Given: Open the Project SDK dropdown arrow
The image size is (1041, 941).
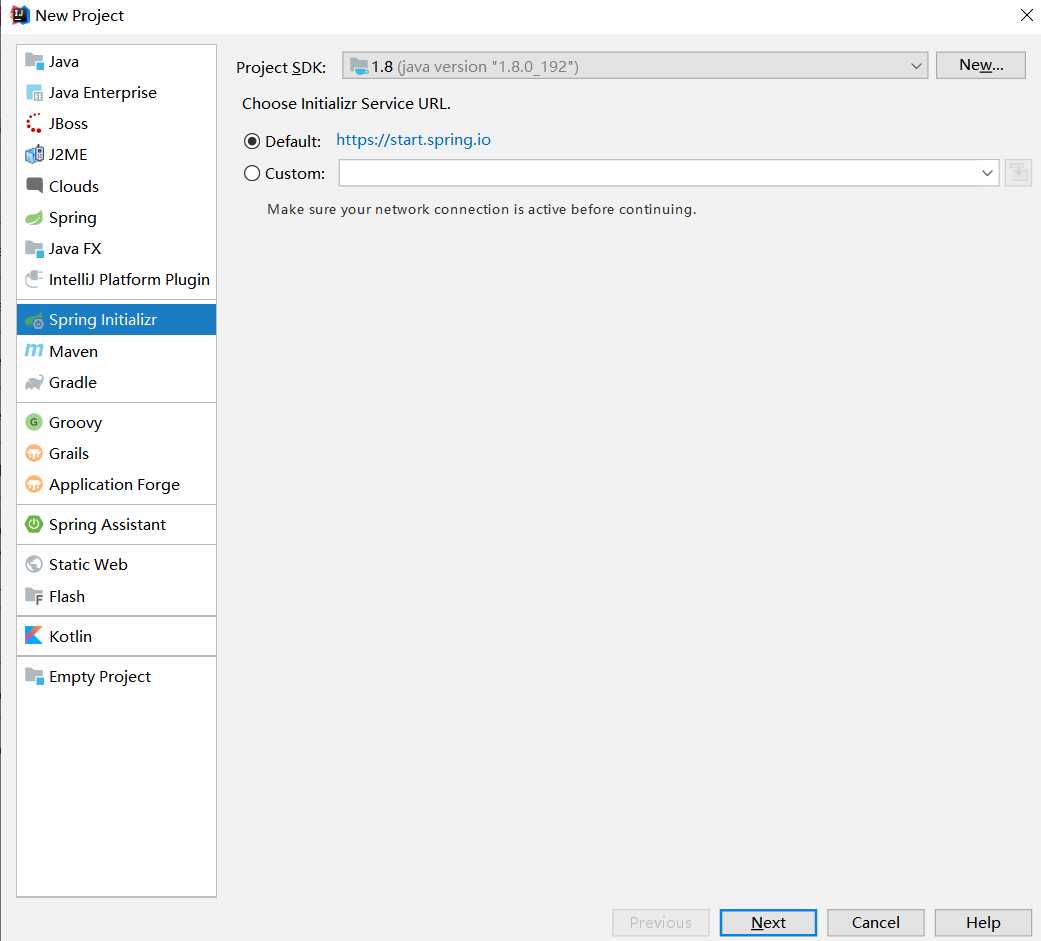Looking at the screenshot, I should [916, 66].
